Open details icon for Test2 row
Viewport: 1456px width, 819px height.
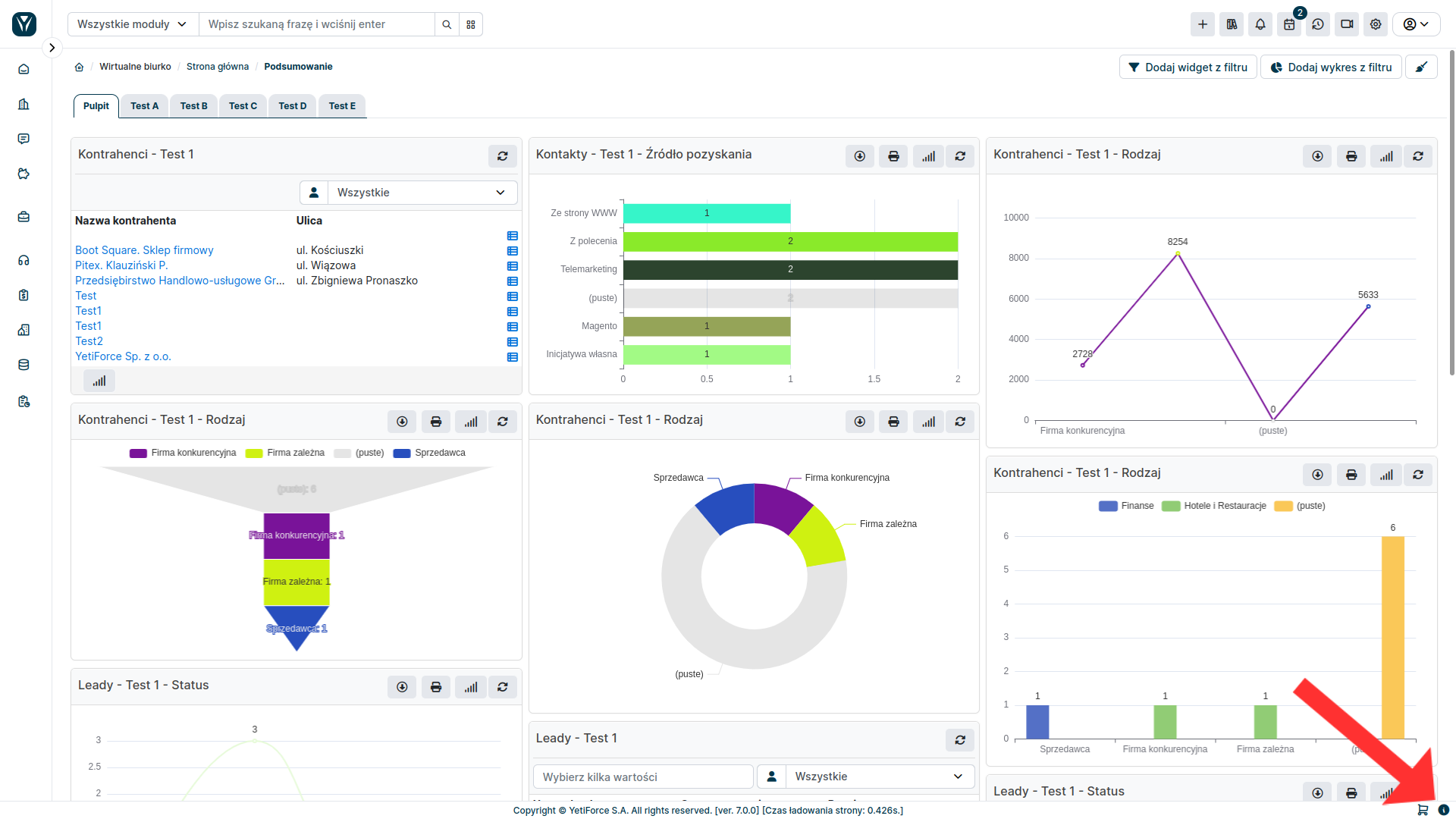click(x=513, y=342)
